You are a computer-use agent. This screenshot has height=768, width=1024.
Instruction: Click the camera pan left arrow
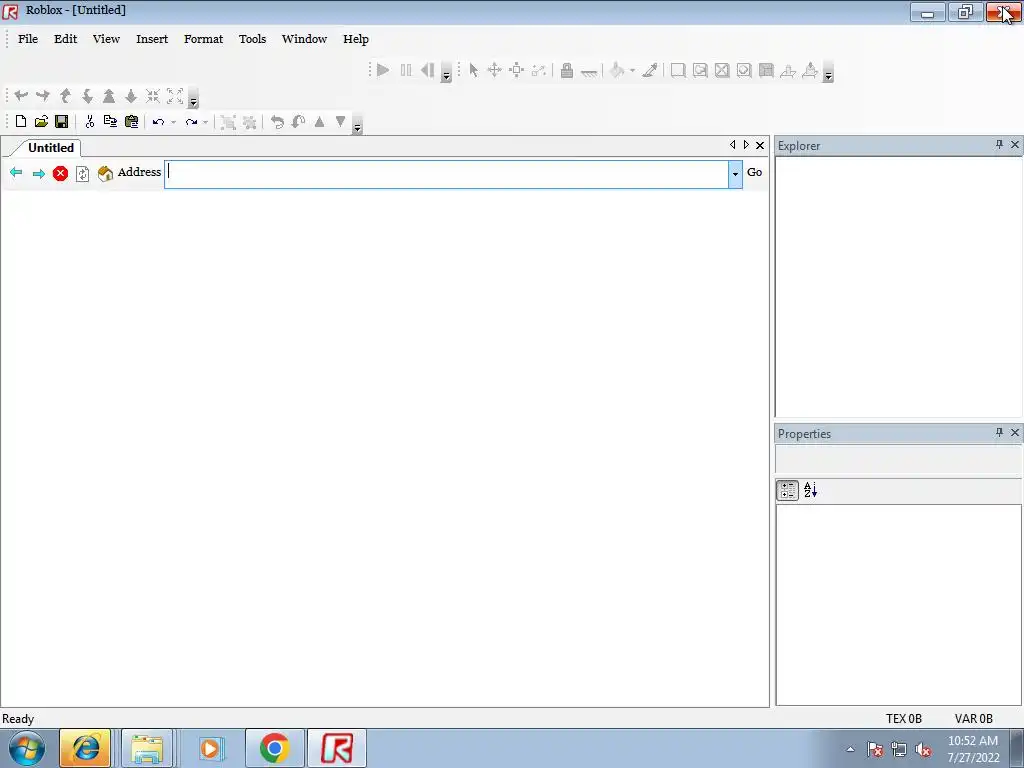point(21,96)
